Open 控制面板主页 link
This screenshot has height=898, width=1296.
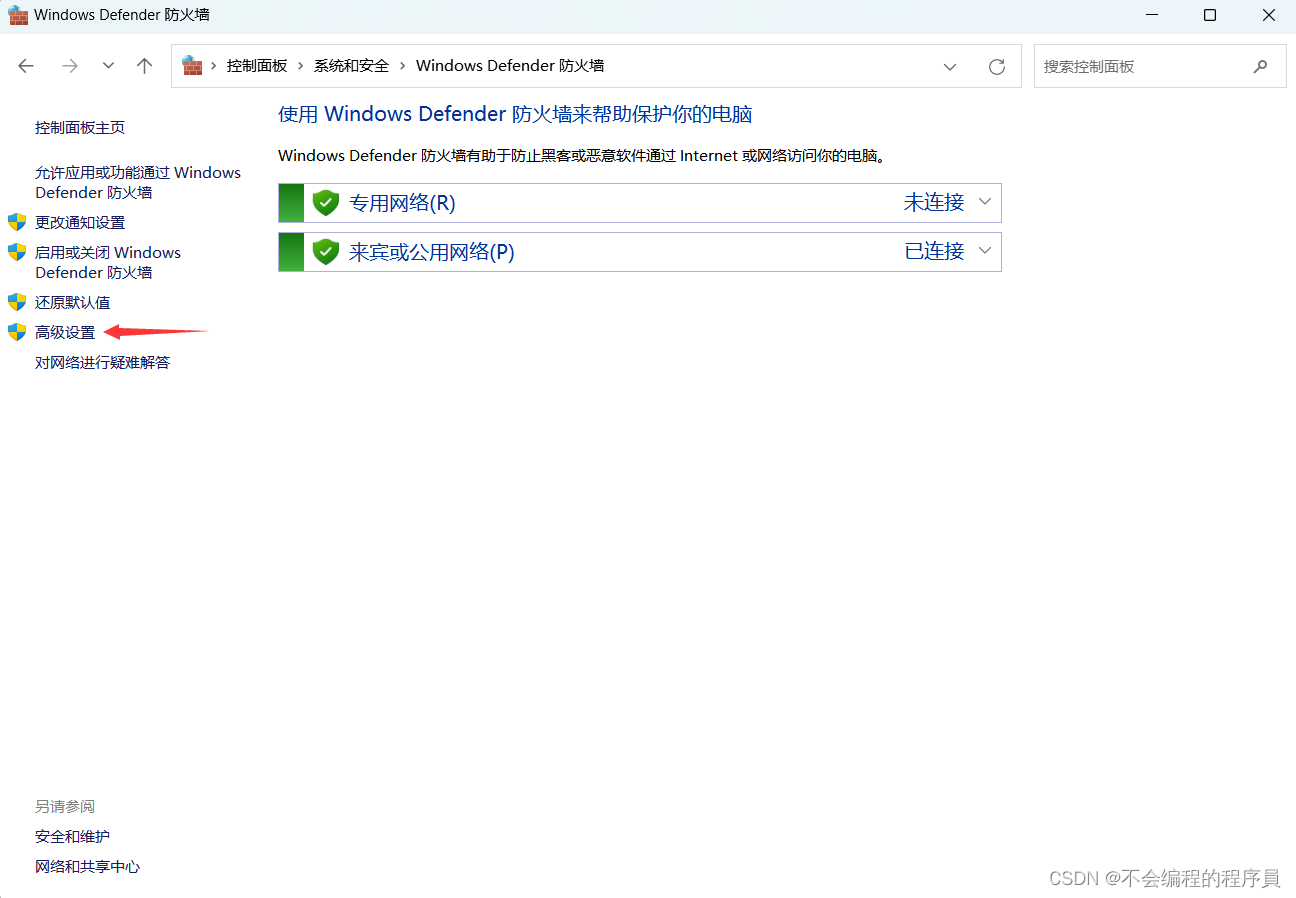80,128
